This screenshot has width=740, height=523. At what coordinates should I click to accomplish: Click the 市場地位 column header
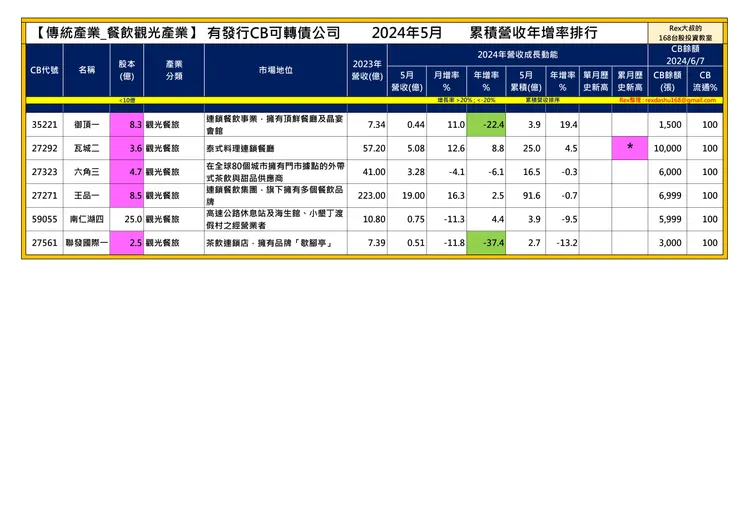276,70
